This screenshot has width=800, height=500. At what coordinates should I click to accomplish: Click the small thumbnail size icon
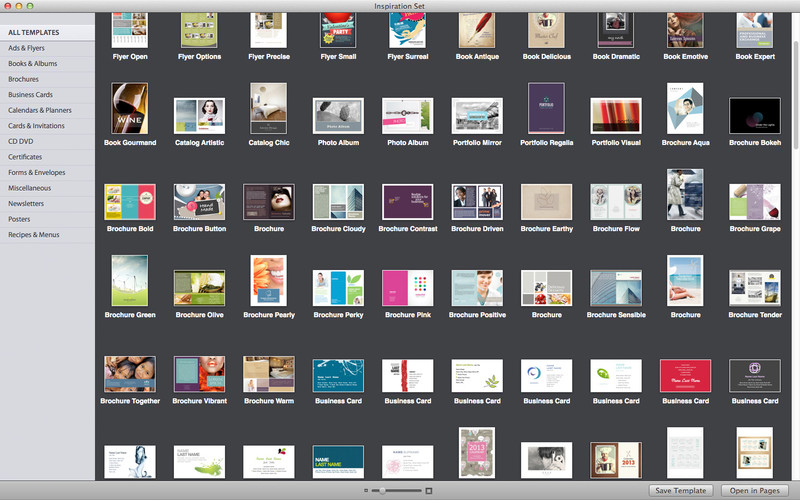click(x=365, y=491)
